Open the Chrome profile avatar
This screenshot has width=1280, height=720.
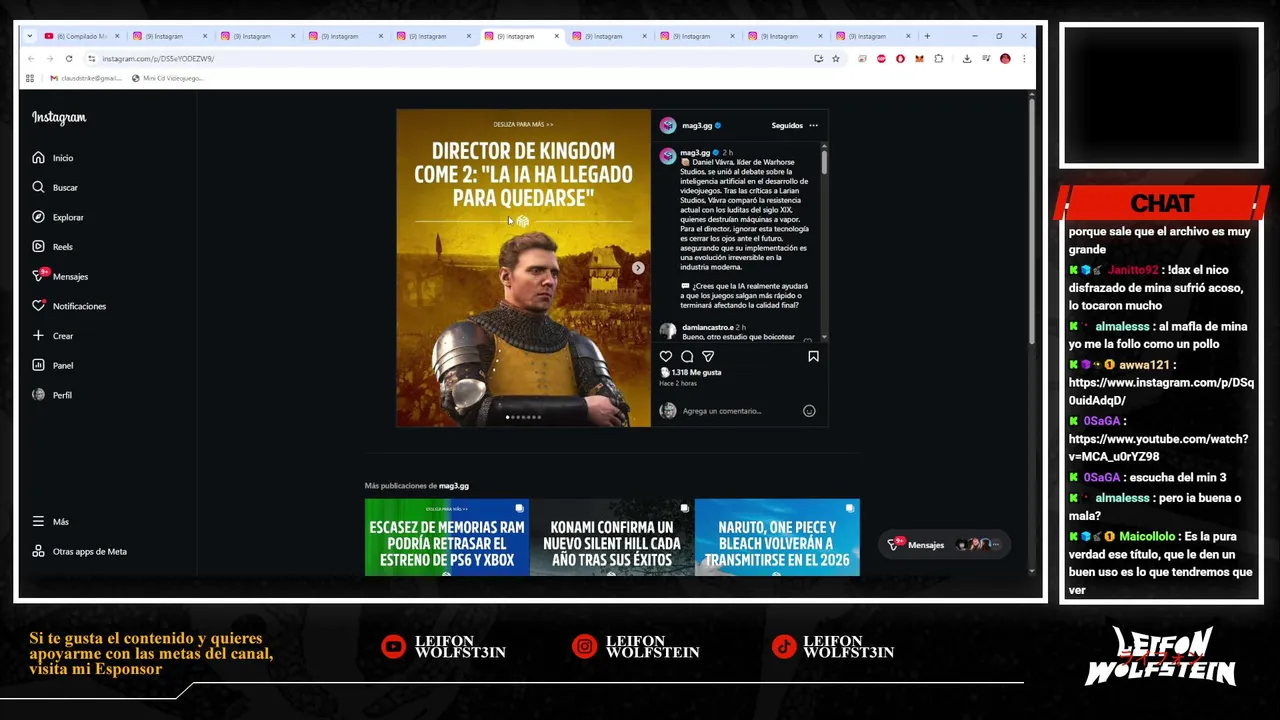click(1005, 59)
